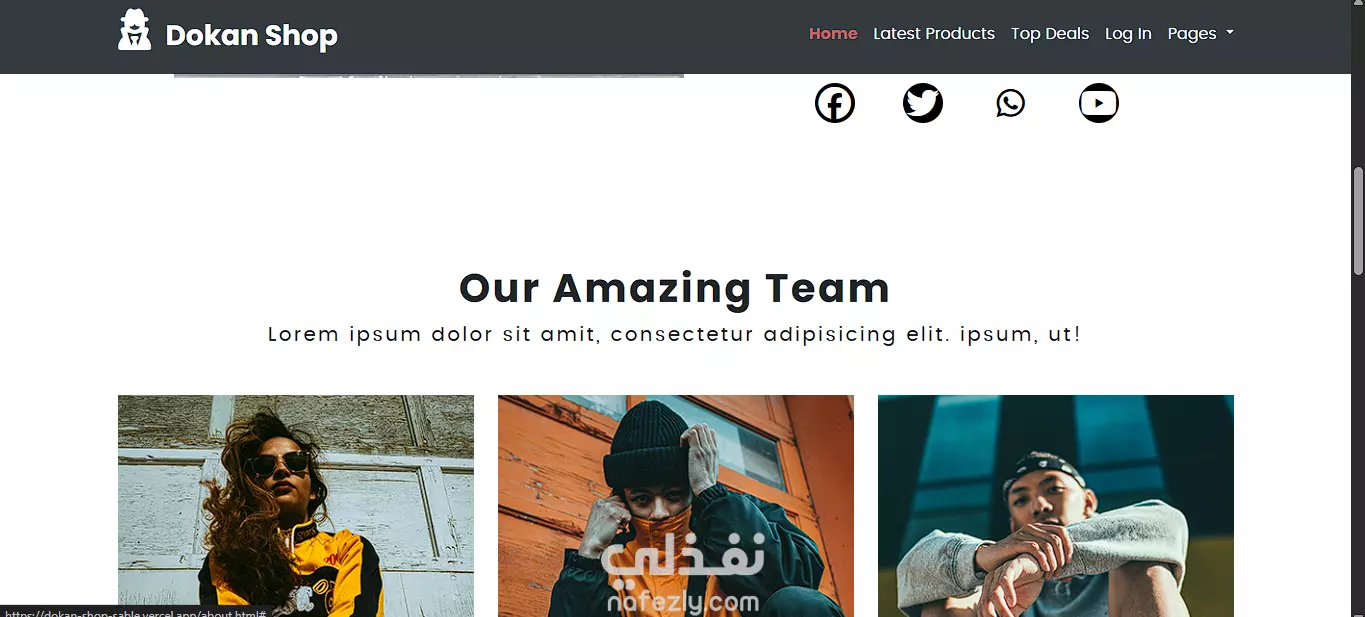Open the YouTube play icon

click(x=1099, y=103)
